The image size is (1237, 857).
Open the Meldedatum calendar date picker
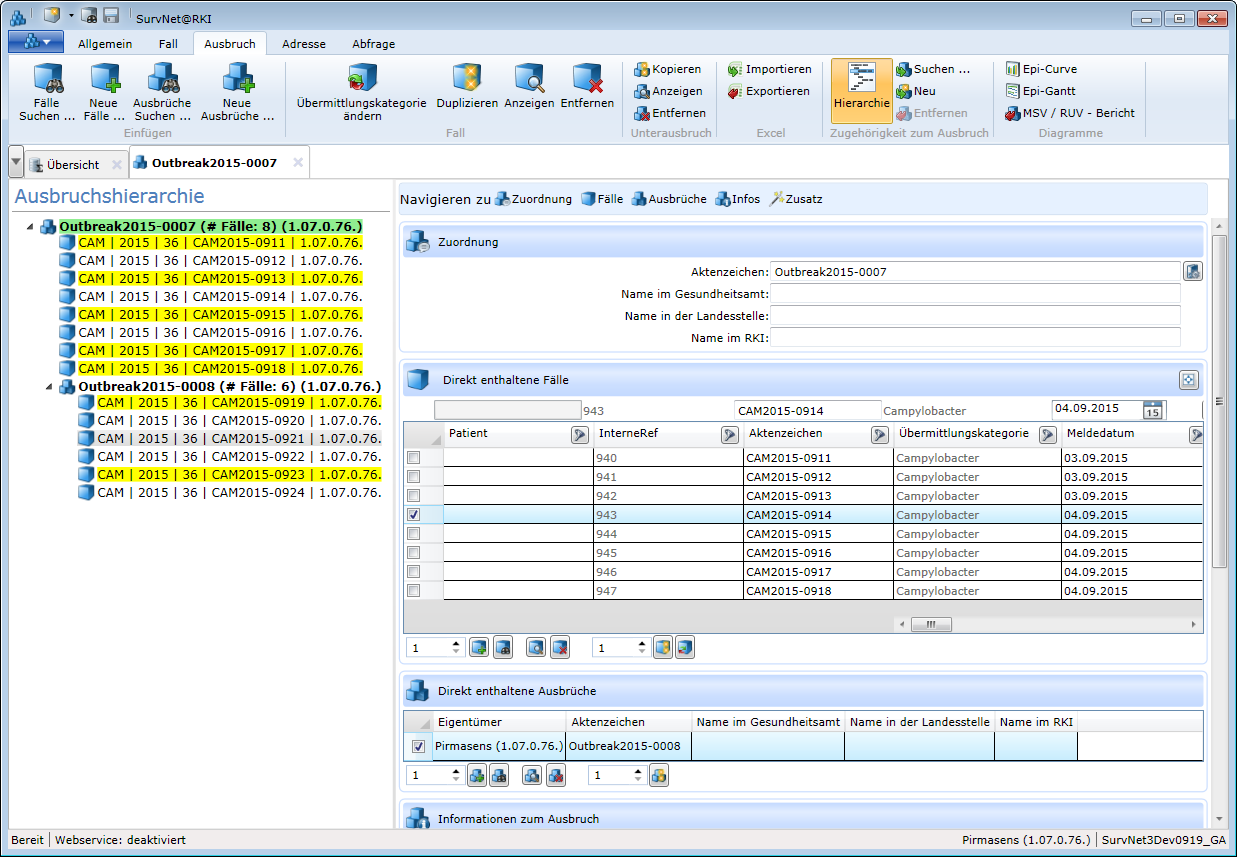coord(1152,410)
